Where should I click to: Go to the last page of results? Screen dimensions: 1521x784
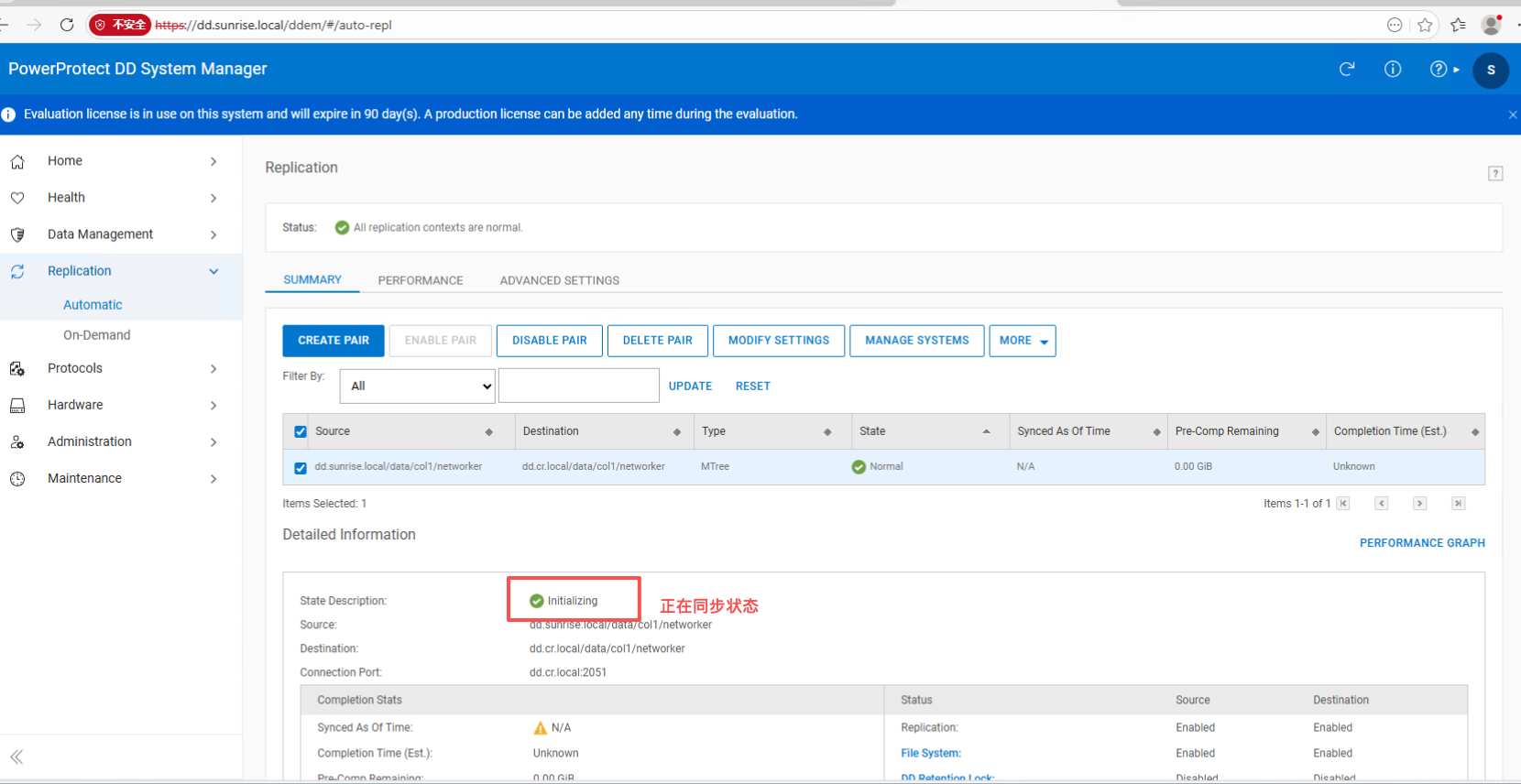[1459, 503]
